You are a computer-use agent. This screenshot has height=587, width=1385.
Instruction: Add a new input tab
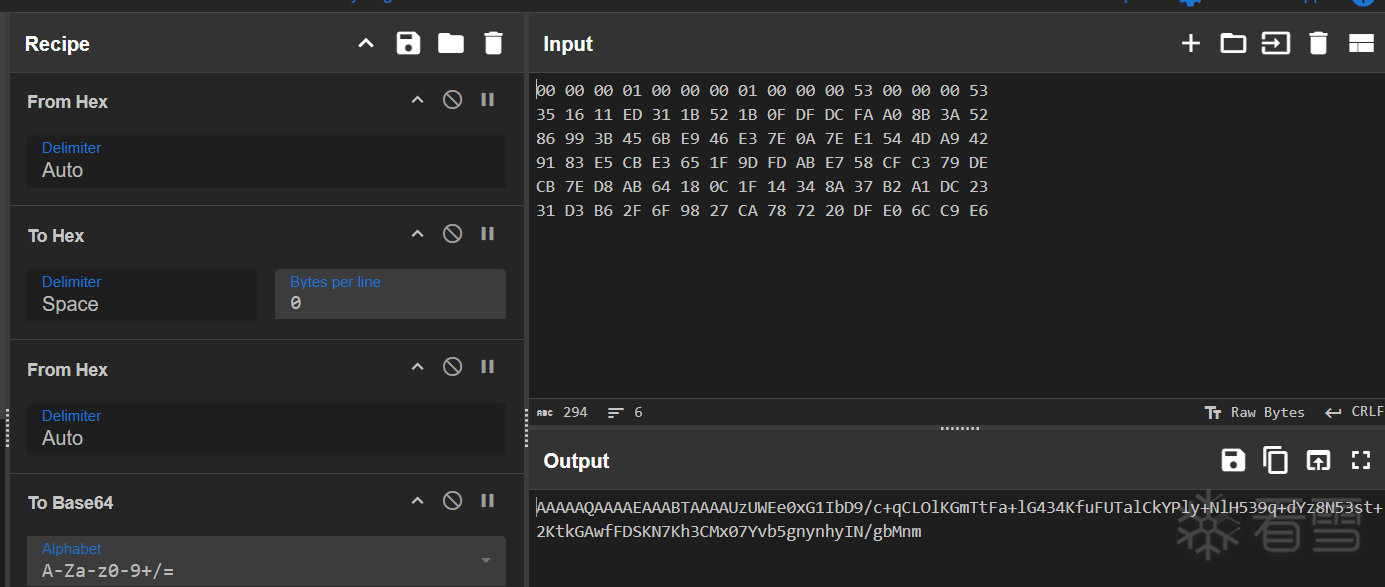pyautogui.click(x=1190, y=43)
